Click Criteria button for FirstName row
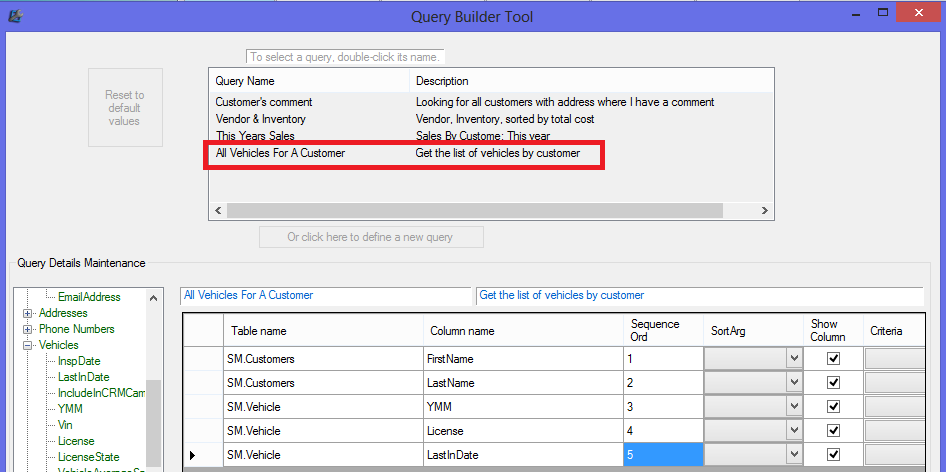This screenshot has width=946, height=472. pyautogui.click(x=895, y=359)
